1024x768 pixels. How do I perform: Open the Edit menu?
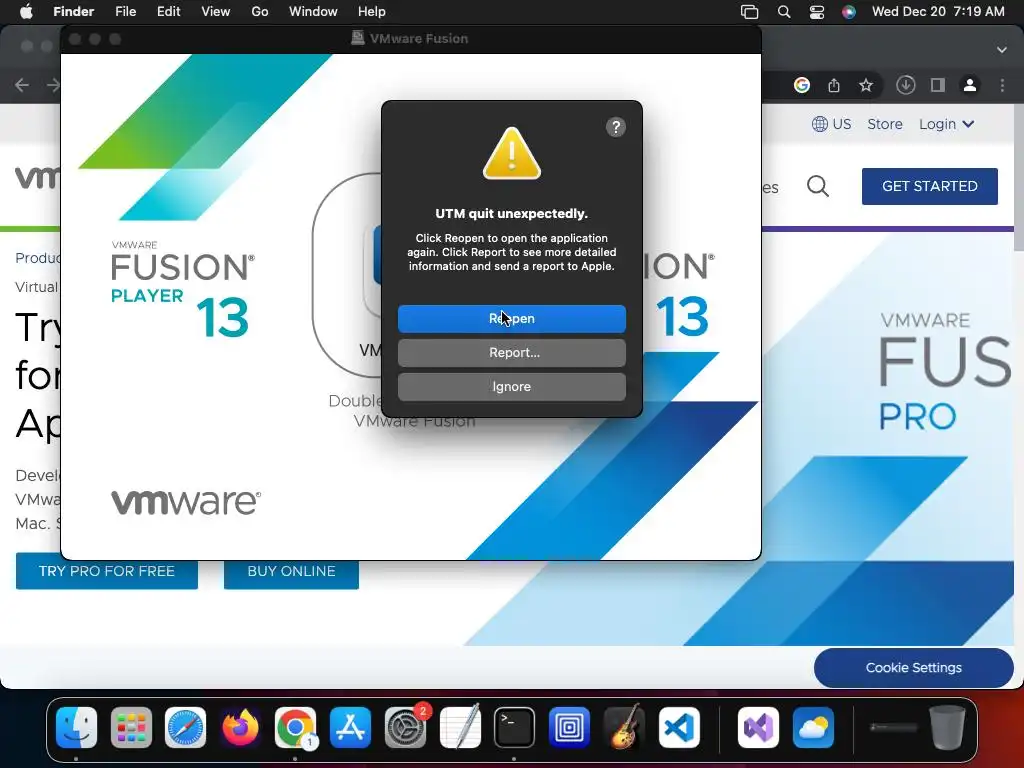pyautogui.click(x=168, y=12)
